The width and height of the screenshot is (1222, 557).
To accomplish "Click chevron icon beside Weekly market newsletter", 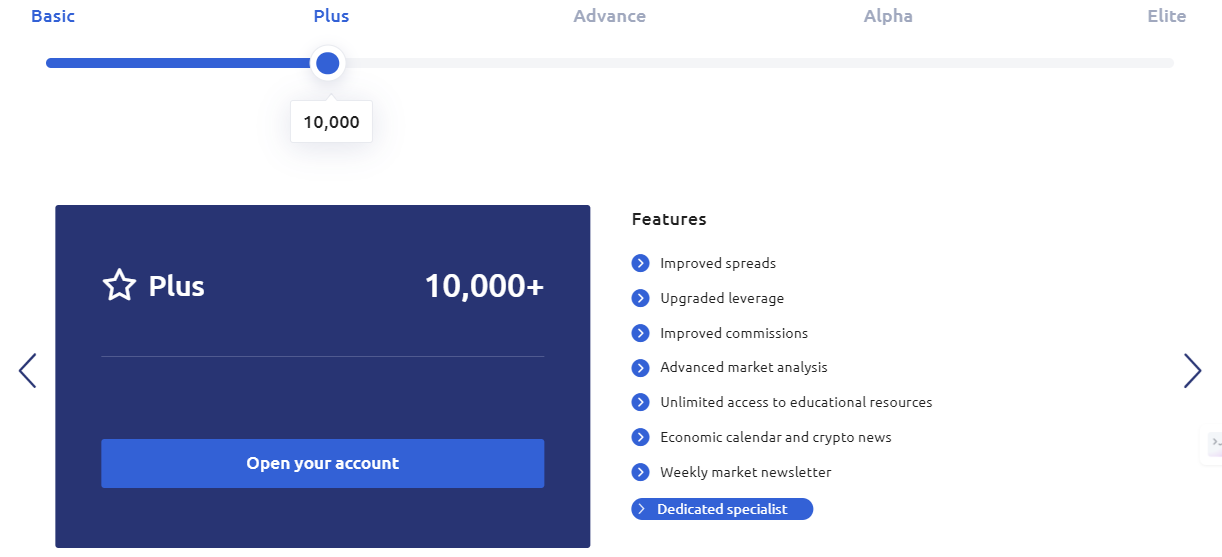I will point(641,472).
